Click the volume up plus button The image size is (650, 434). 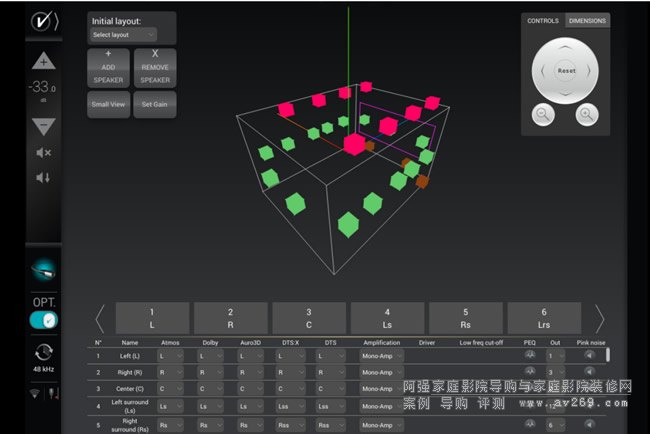click(x=43, y=63)
